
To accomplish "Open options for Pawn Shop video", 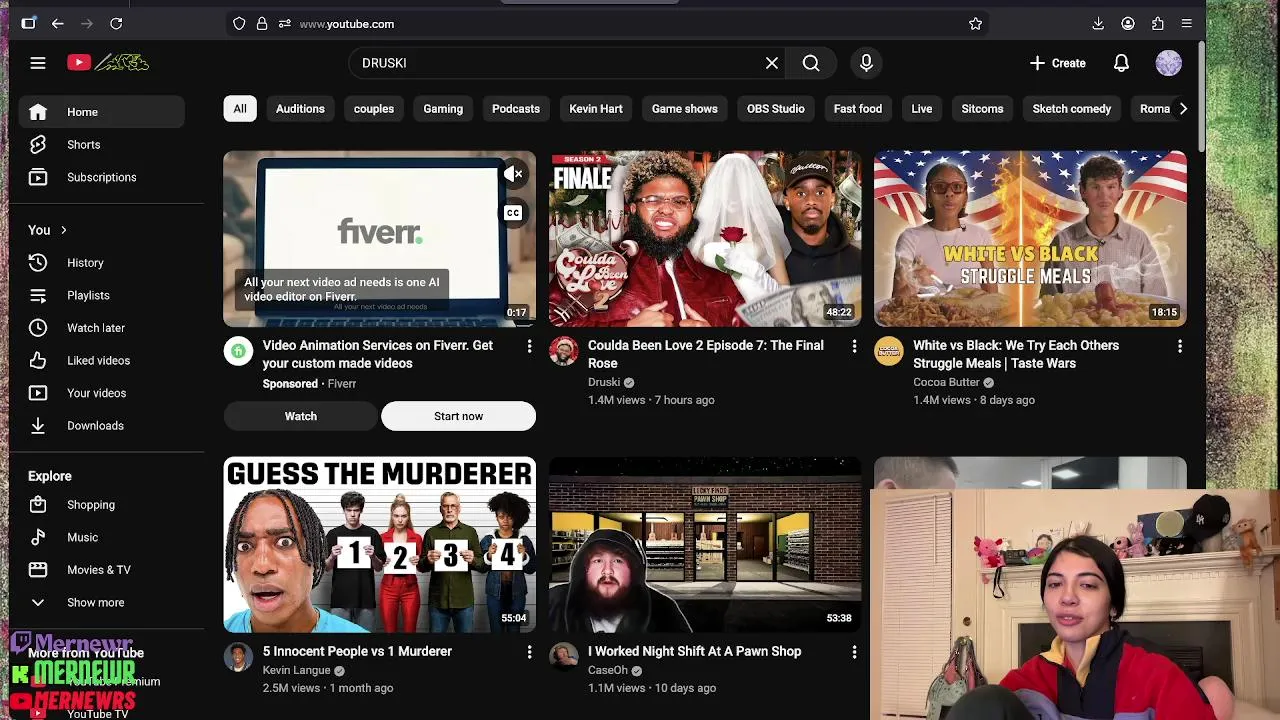I will tap(854, 652).
